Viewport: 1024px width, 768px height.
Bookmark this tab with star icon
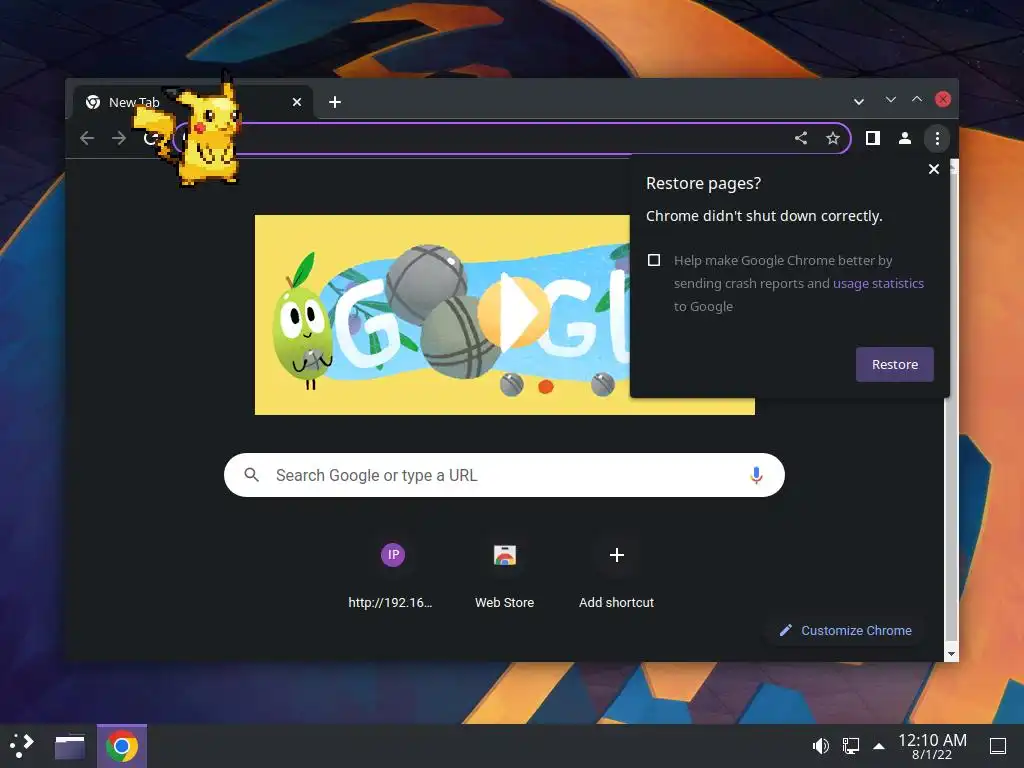[833, 138]
